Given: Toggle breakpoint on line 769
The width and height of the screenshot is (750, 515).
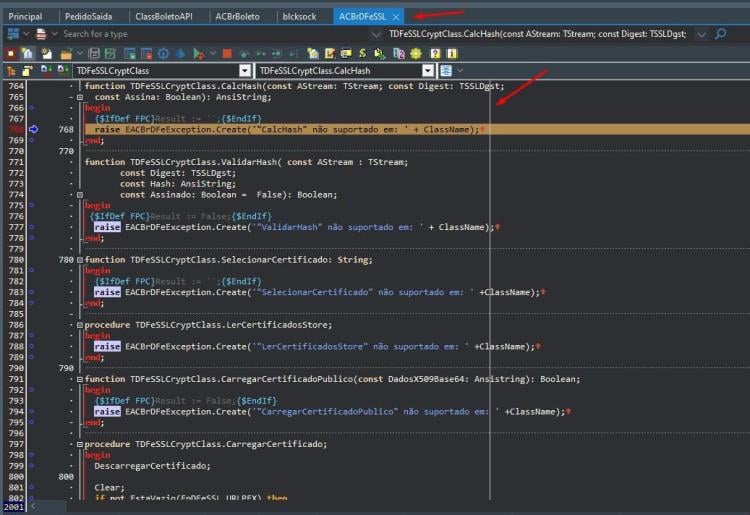Looking at the screenshot, I should tap(31, 140).
